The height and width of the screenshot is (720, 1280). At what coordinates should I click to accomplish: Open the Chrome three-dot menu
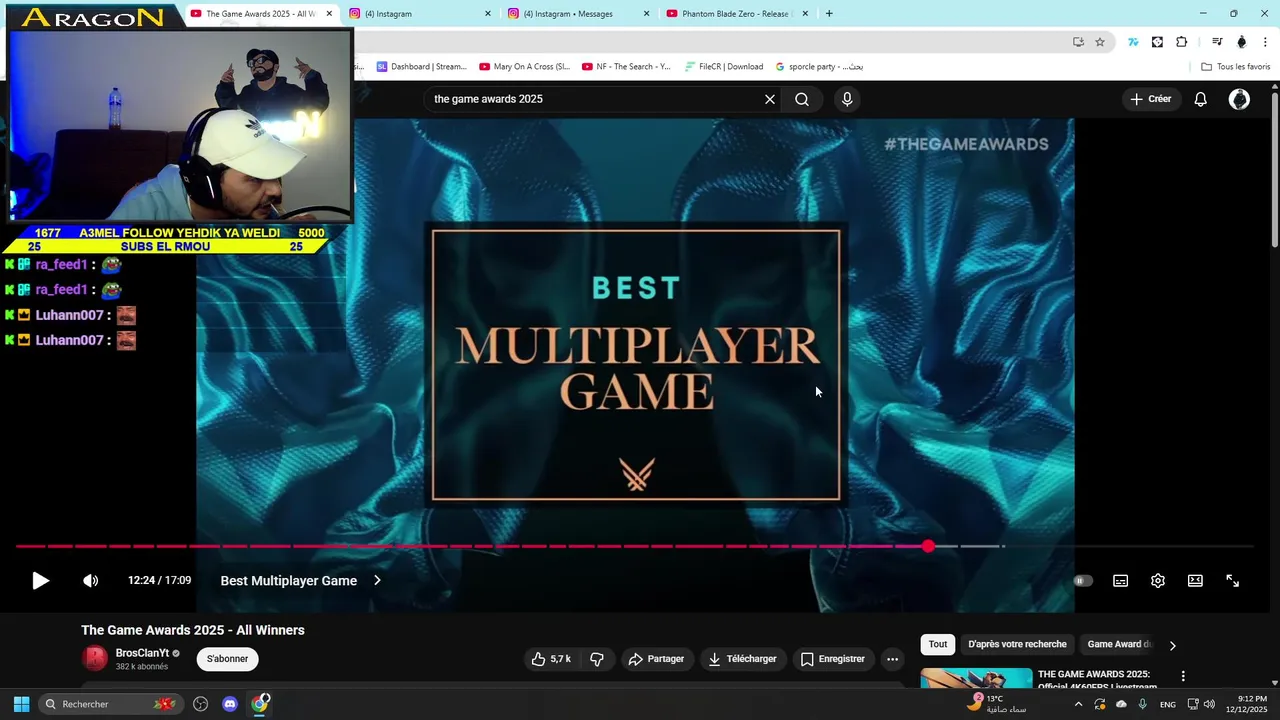1266,42
